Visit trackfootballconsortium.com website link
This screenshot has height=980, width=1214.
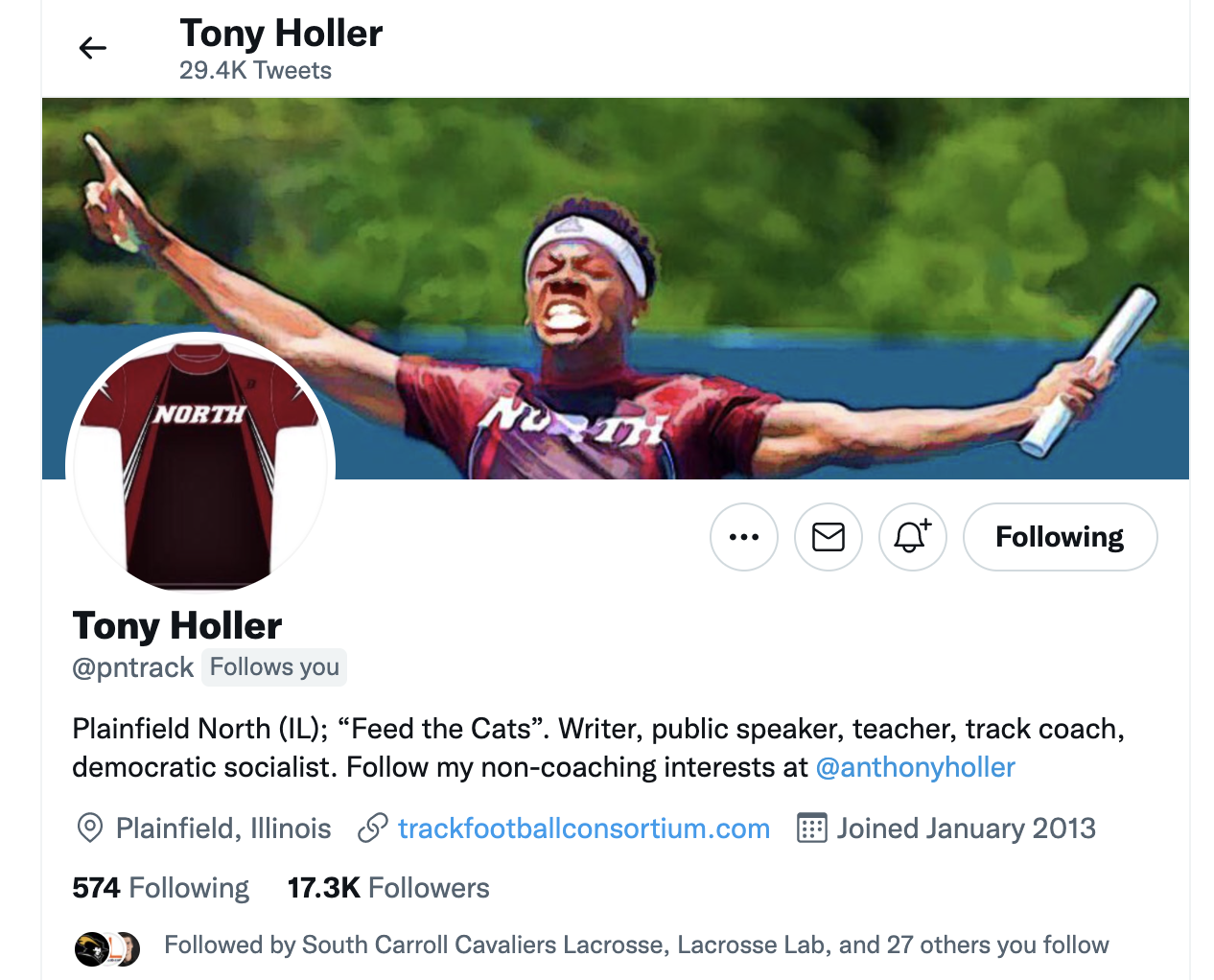click(584, 828)
